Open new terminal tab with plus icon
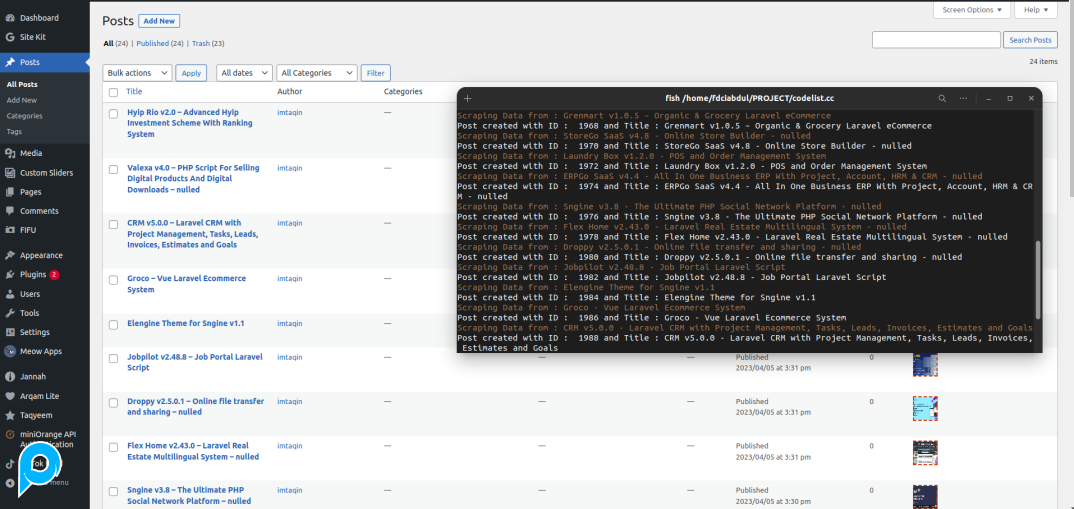The width and height of the screenshot is (1074, 509). (467, 99)
